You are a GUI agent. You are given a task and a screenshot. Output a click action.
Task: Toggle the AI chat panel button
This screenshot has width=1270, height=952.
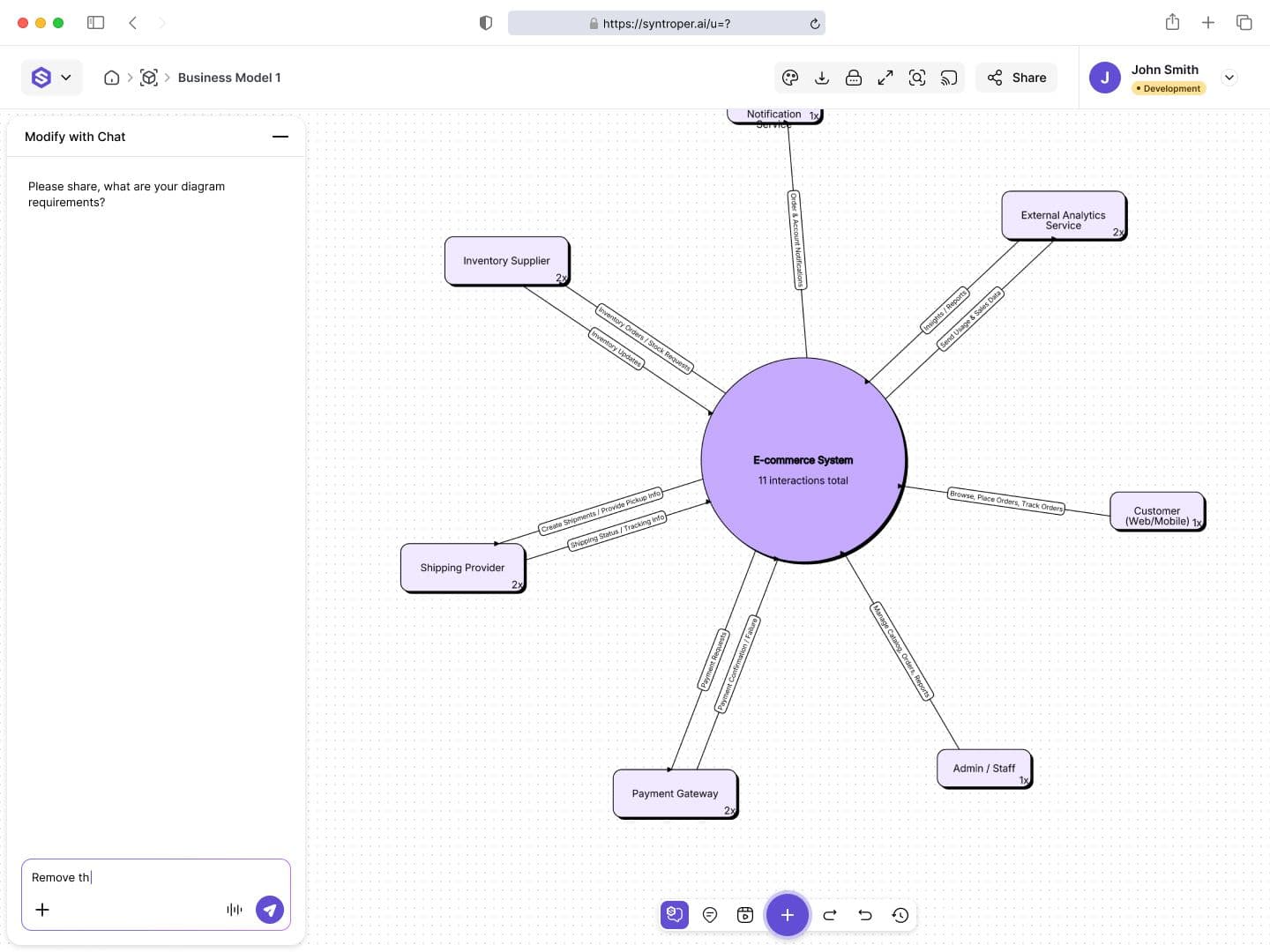(675, 915)
